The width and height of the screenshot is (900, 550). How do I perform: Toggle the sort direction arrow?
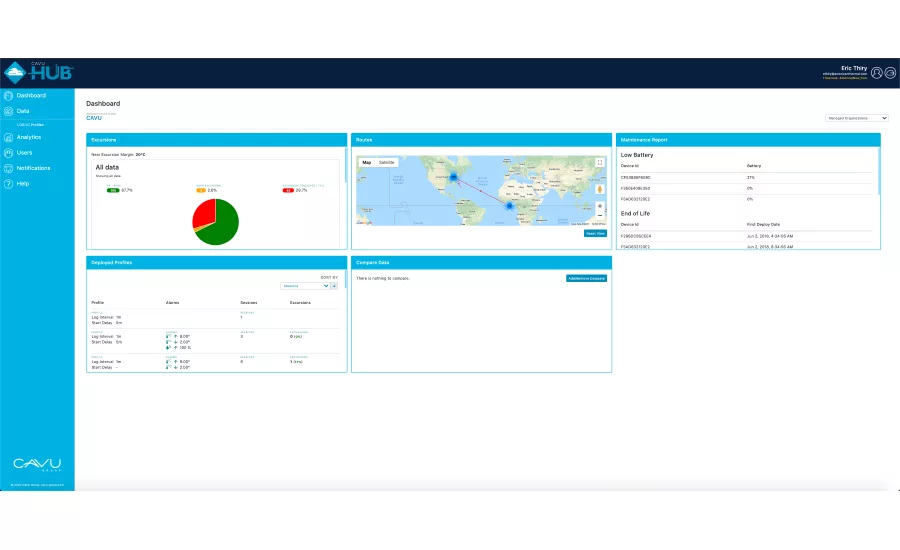335,286
